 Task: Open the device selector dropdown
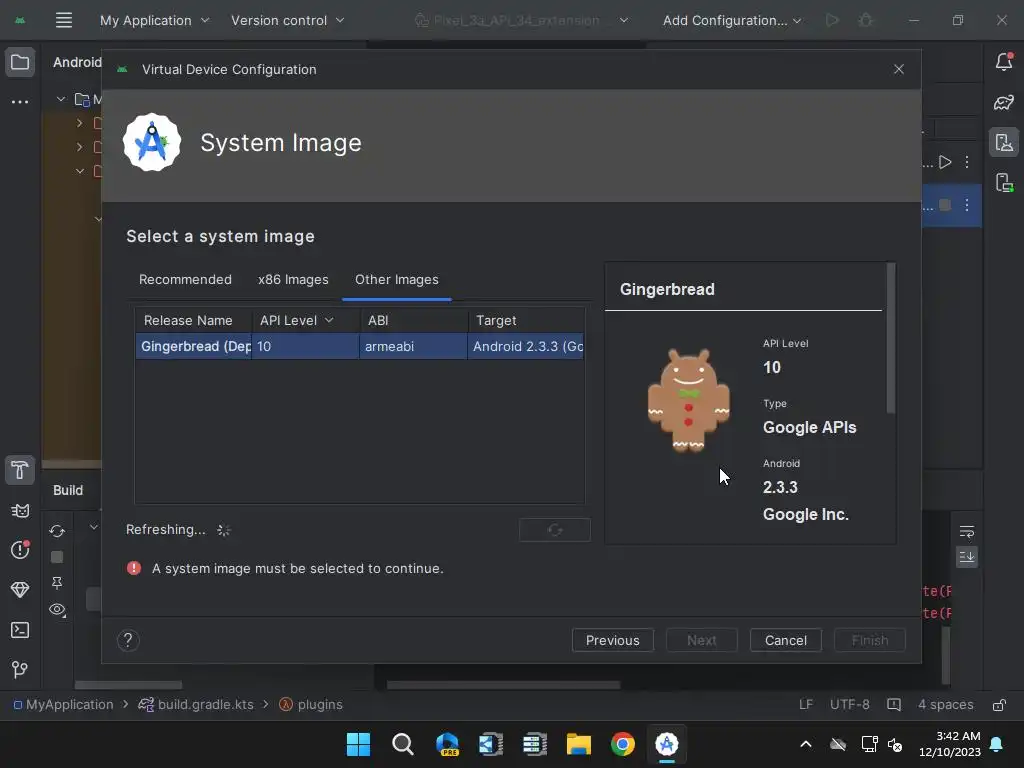[x=521, y=20]
